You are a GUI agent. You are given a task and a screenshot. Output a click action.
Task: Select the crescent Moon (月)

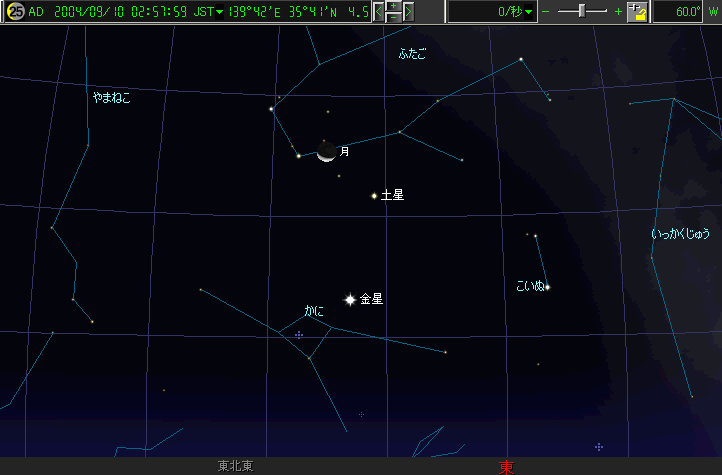click(326, 152)
